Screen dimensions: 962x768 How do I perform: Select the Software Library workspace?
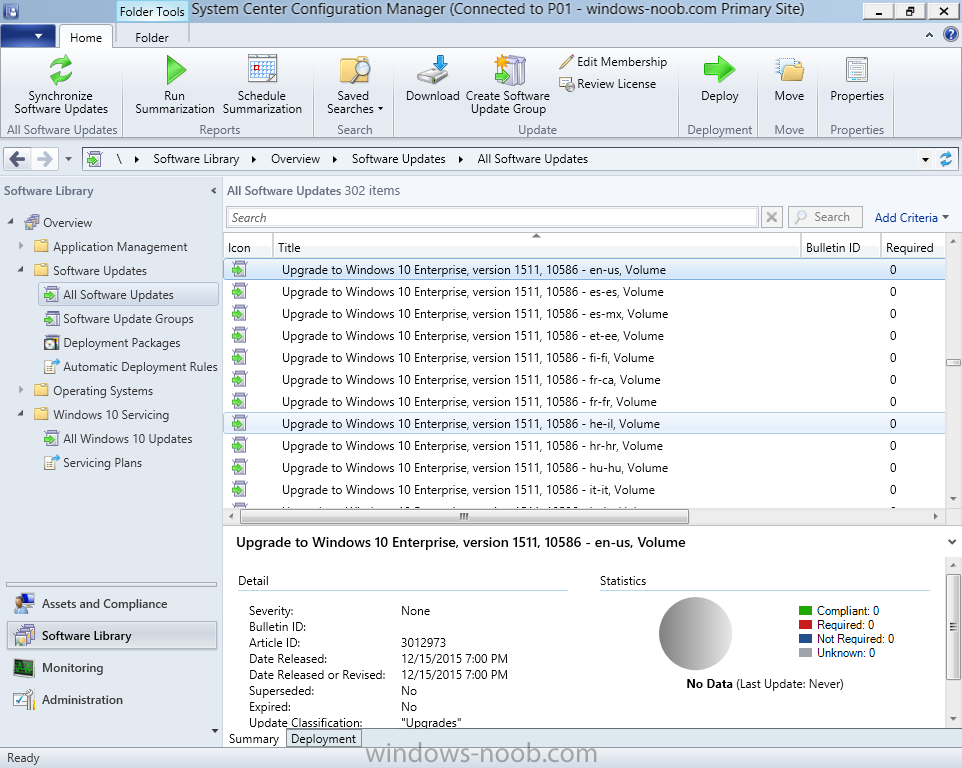pyautogui.click(x=111, y=636)
